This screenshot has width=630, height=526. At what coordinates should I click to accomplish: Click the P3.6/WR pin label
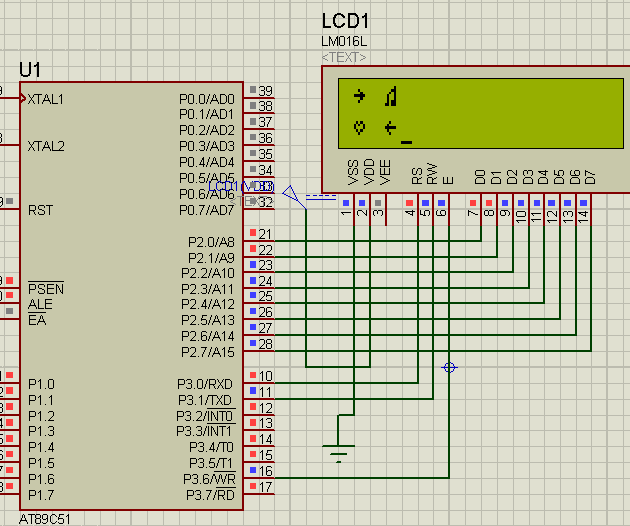coord(209,479)
